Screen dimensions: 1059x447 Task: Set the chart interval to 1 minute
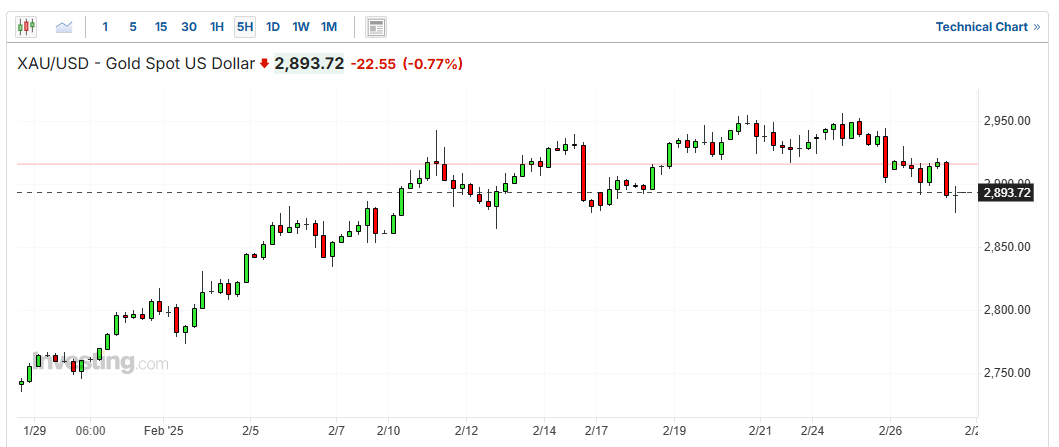click(105, 27)
